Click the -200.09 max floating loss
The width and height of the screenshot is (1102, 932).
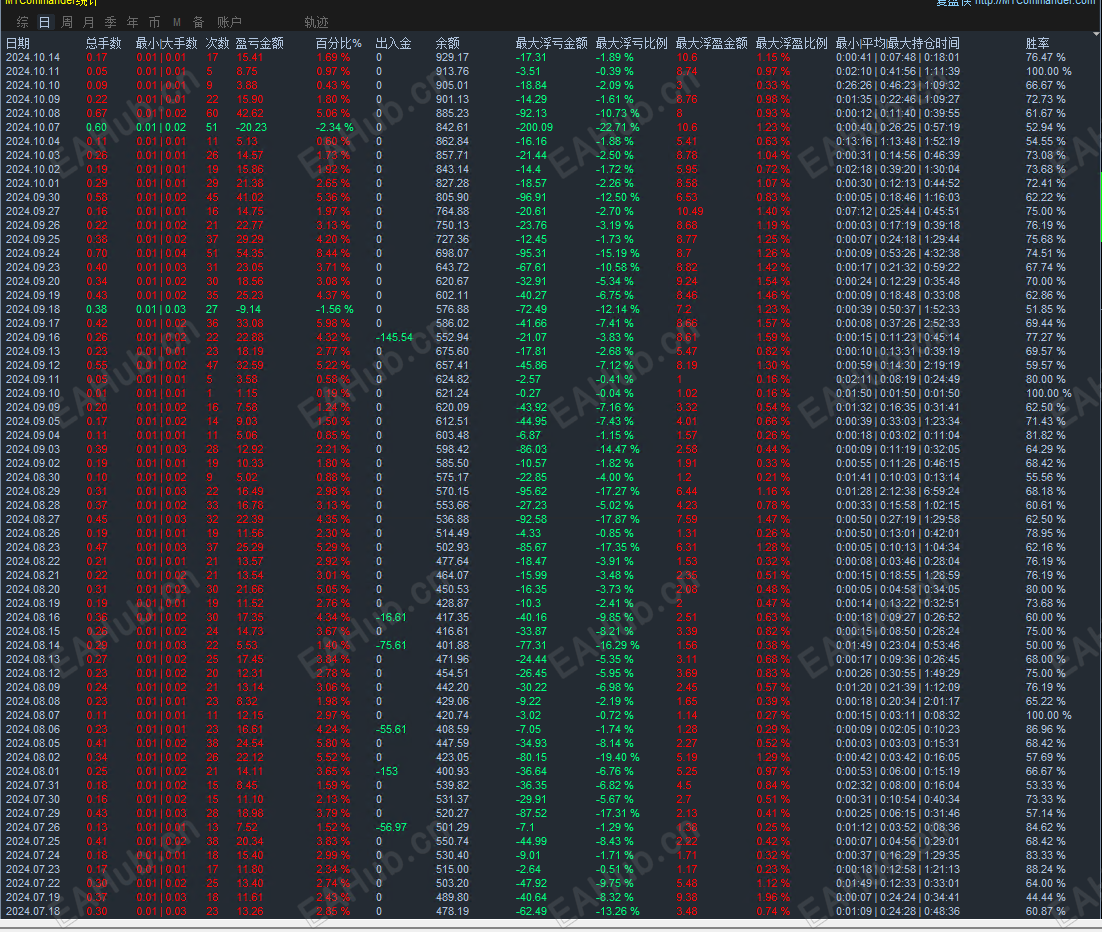tap(534, 128)
